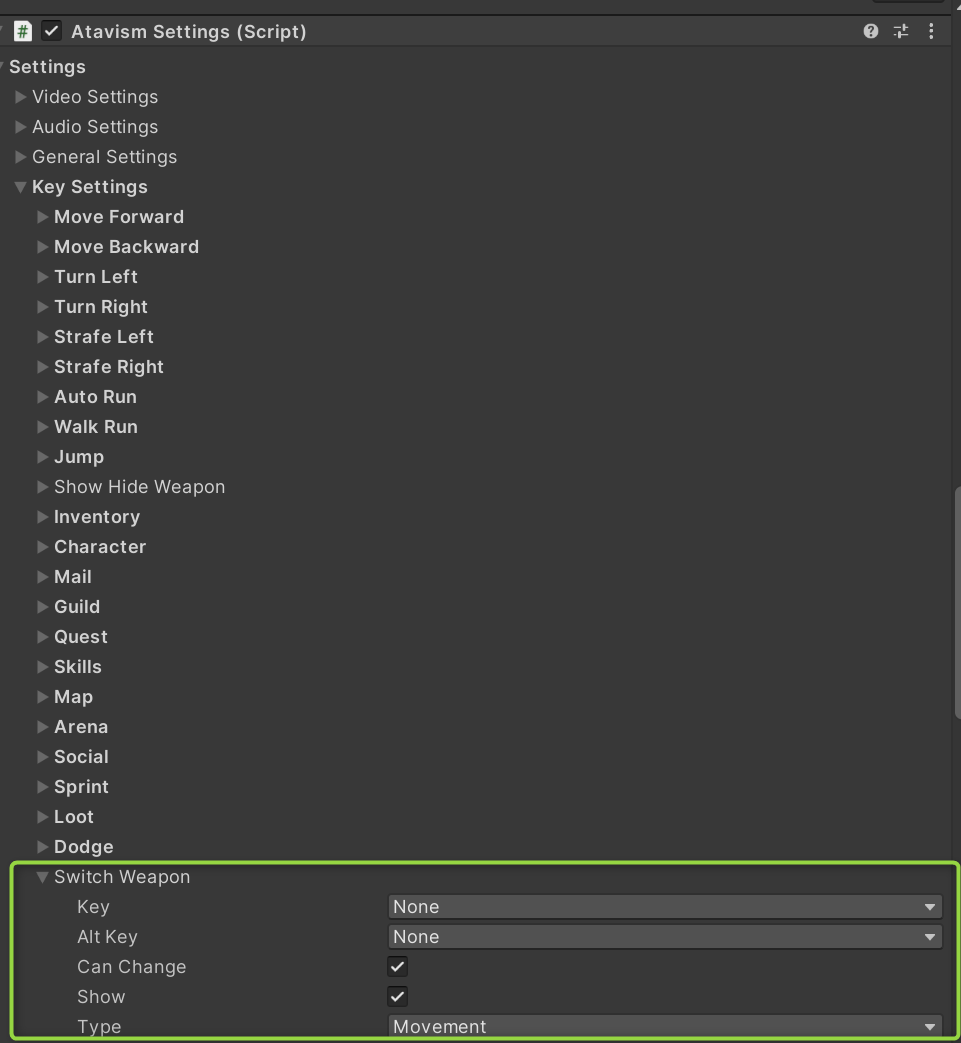961x1043 pixels.
Task: Expand the Show Hide Weapon entry
Action: [x=43, y=487]
